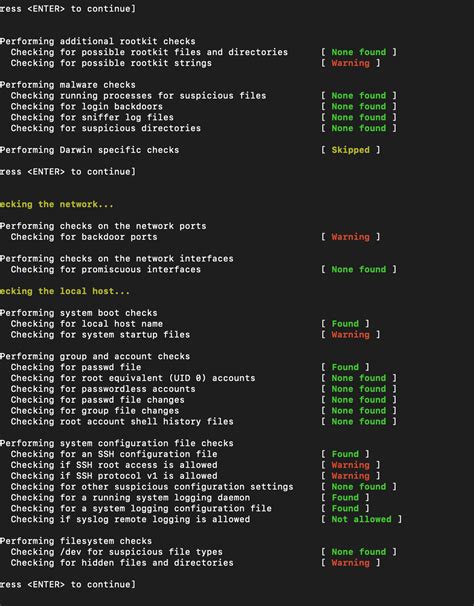The height and width of the screenshot is (606, 474).
Task: Select 'Checking for root equivalent (UID 0) accounts'
Action: (133, 378)
